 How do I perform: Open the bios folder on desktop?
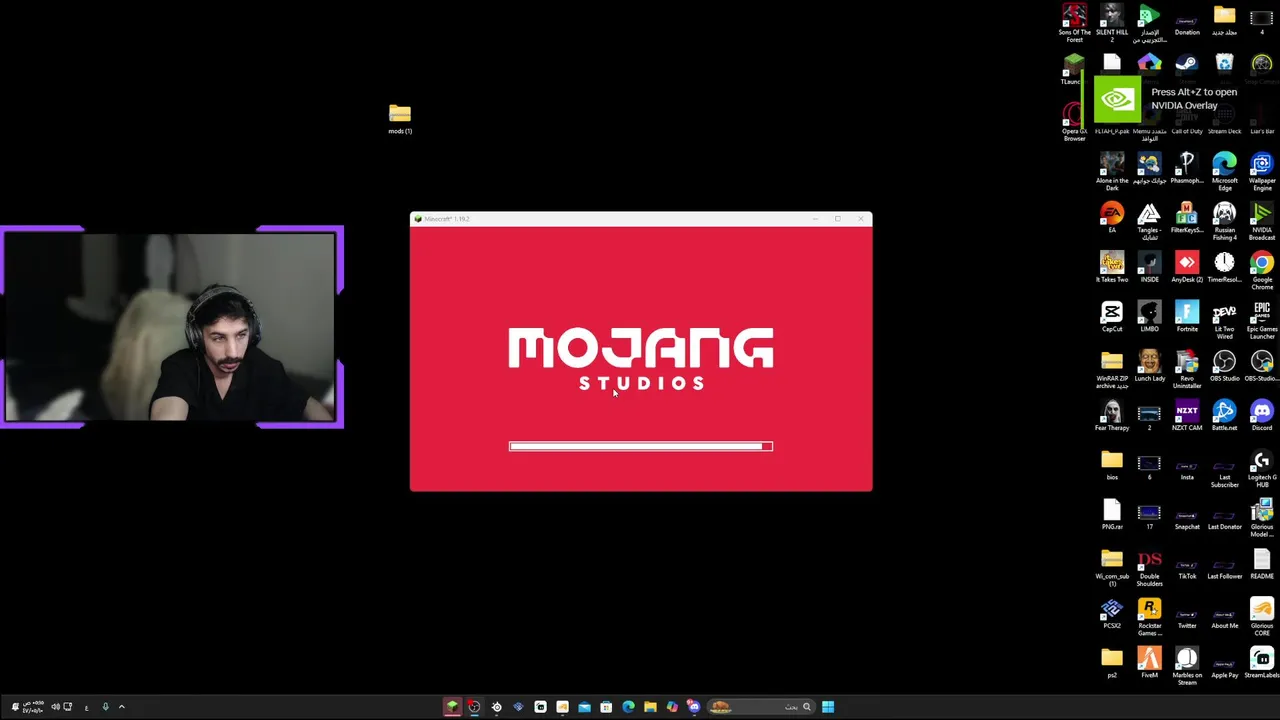tap(1112, 465)
